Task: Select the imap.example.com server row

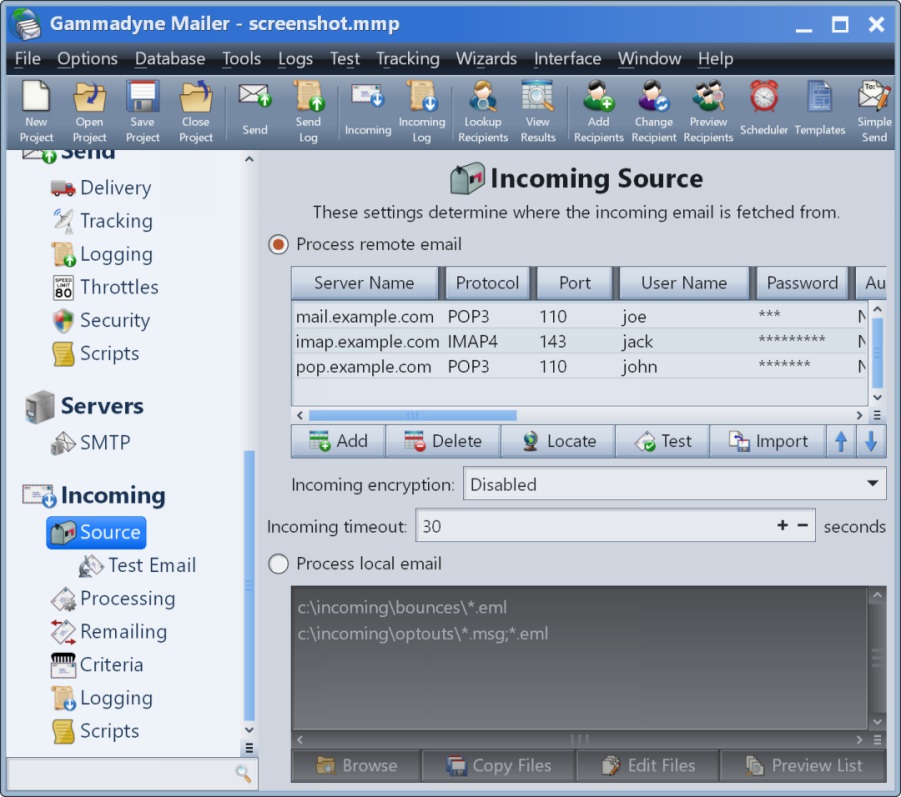Action: 579,341
